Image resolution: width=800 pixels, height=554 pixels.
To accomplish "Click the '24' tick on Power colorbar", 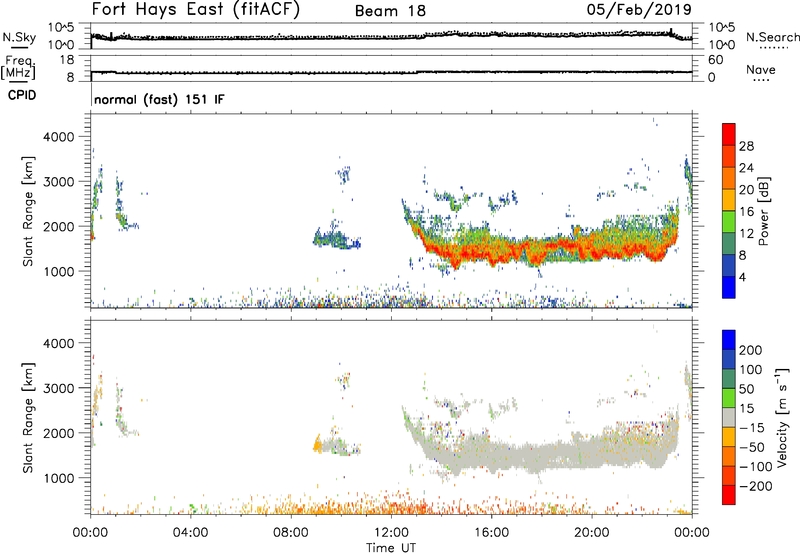I will (746, 168).
